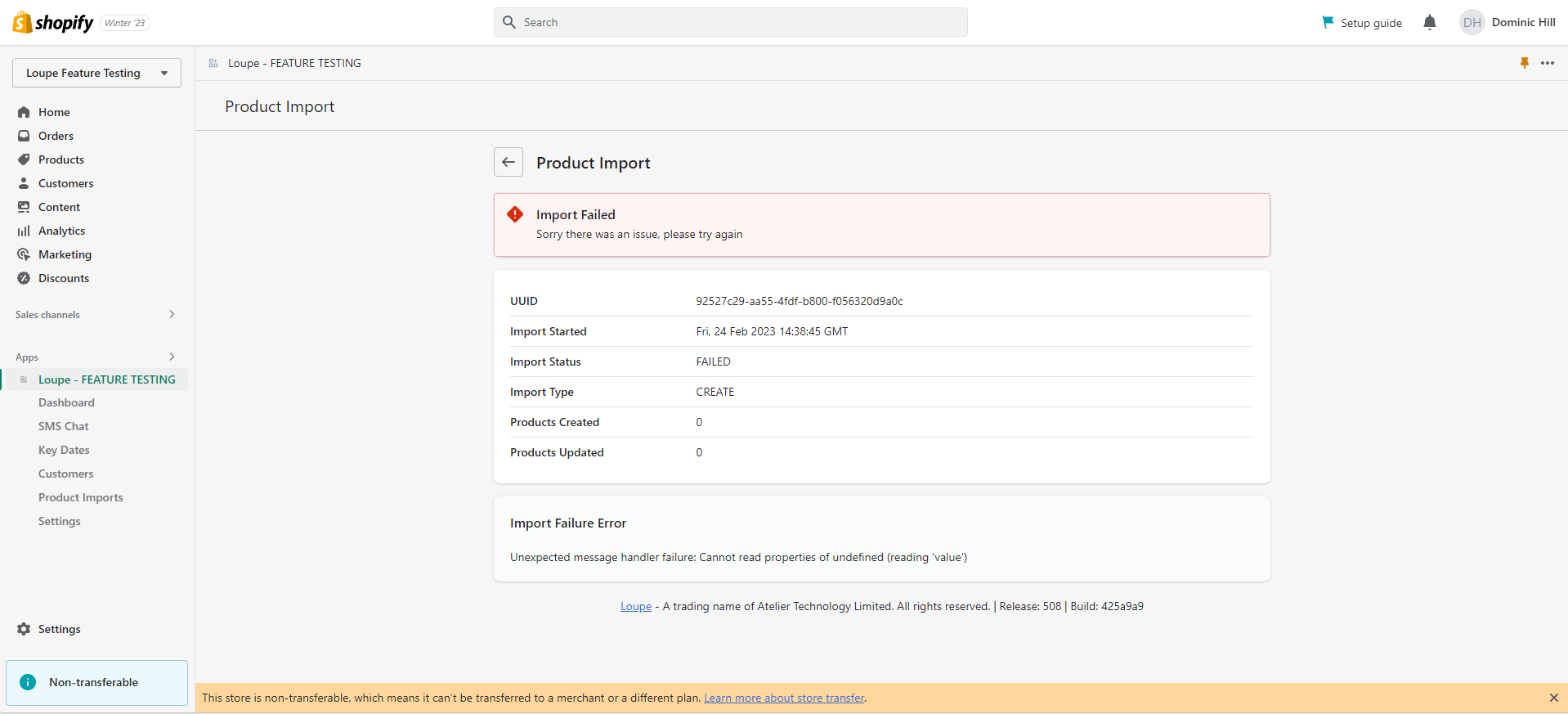Open Product Imports under Loupe
Image resolution: width=1568 pixels, height=714 pixels.
81,497
